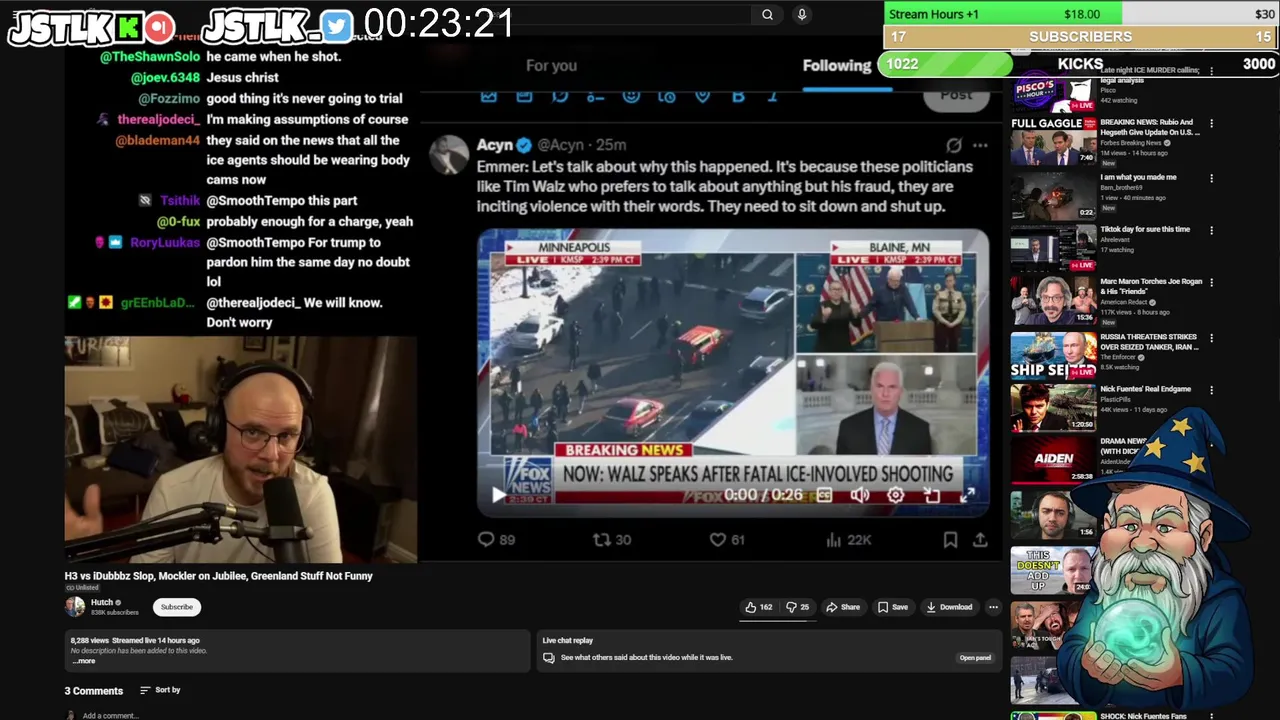The width and height of the screenshot is (1280, 720).
Task: Click the YouTube search magnifier icon
Action: (767, 14)
